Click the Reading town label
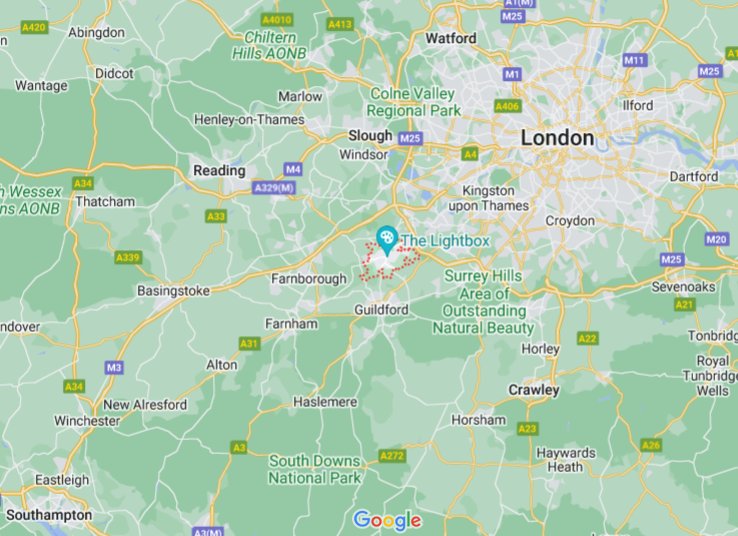Viewport: 738px width, 536px height. click(219, 170)
